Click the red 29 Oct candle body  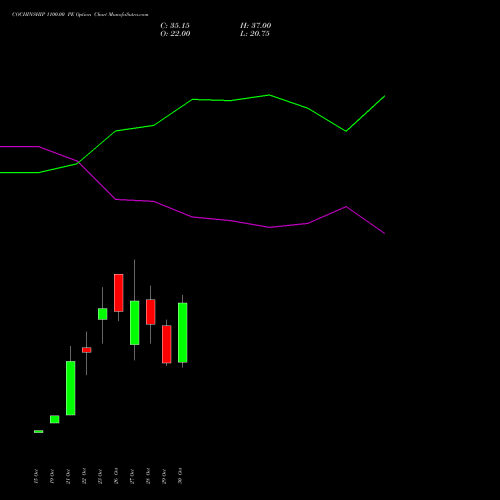tap(166, 344)
